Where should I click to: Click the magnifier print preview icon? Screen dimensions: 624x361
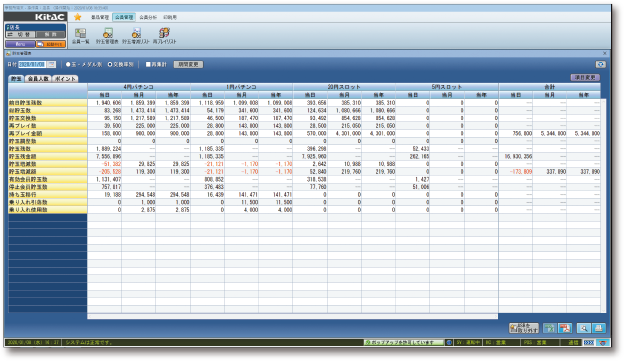[x=584, y=328]
